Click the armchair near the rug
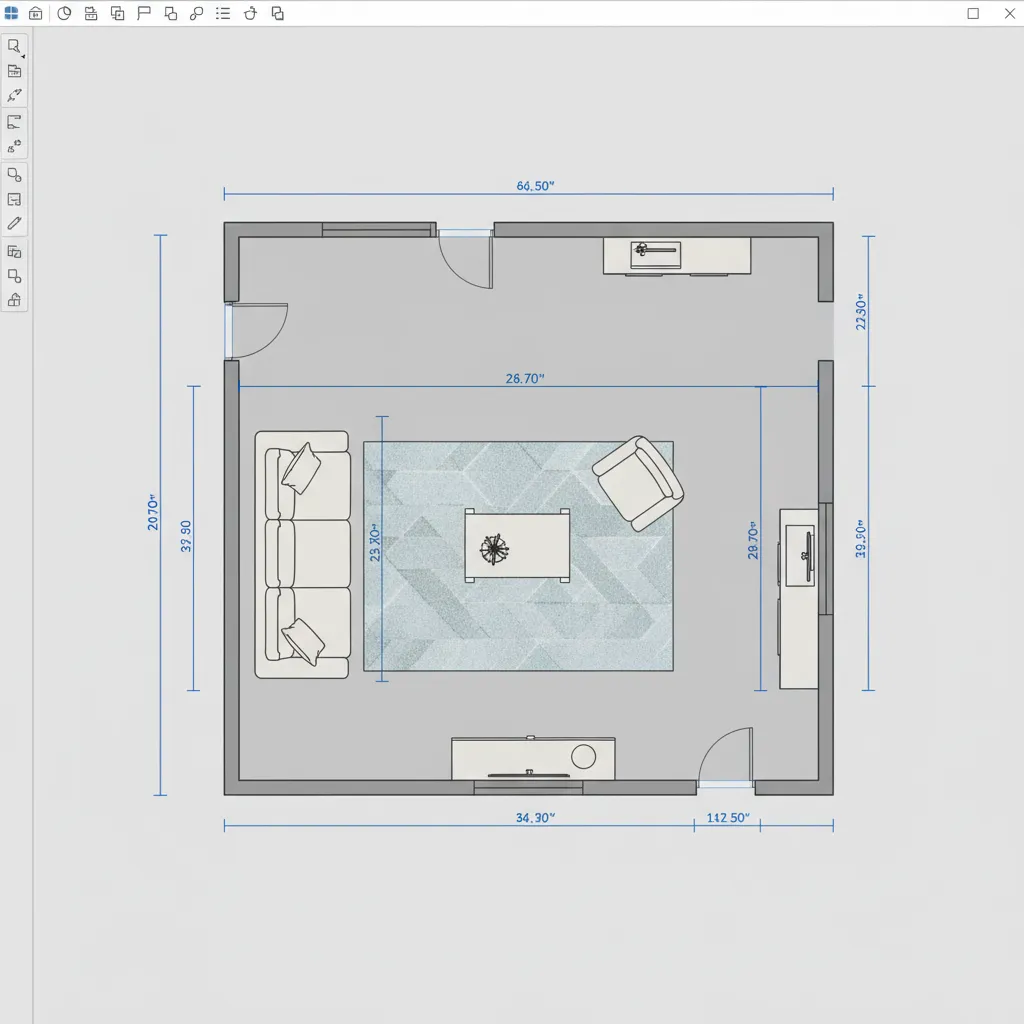Image resolution: width=1024 pixels, height=1024 pixels. tap(638, 480)
